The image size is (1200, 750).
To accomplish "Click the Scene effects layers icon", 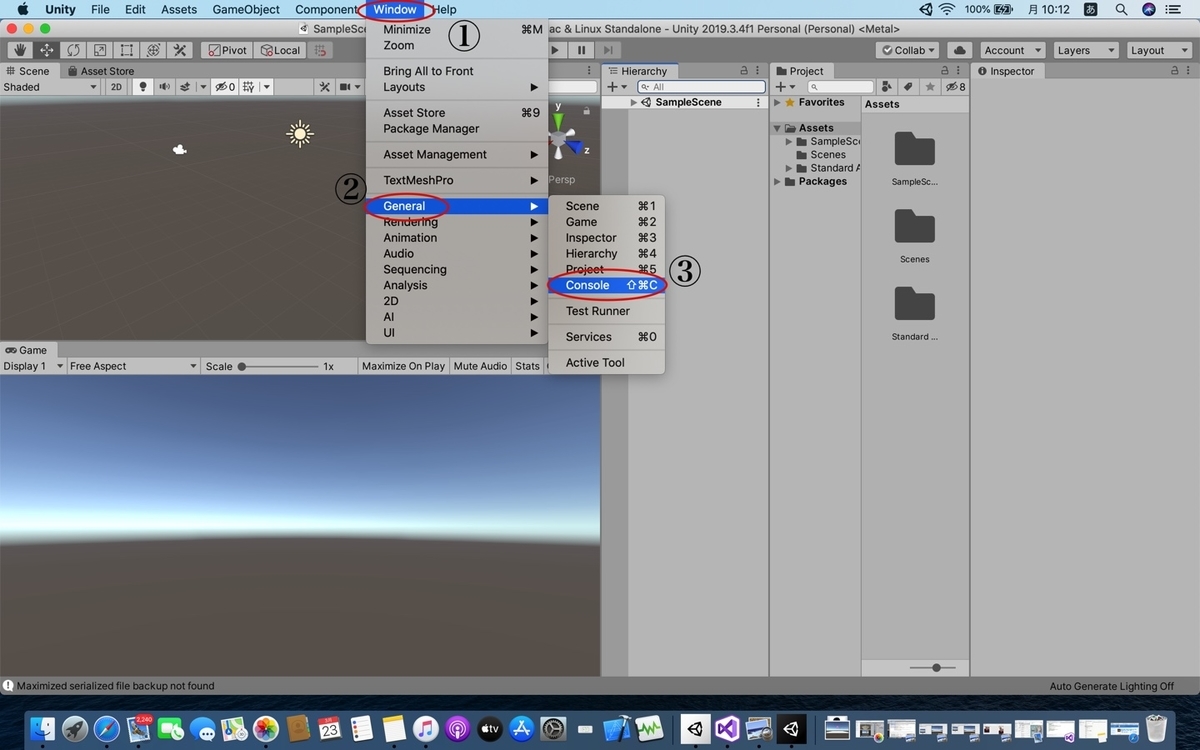I will (186, 87).
